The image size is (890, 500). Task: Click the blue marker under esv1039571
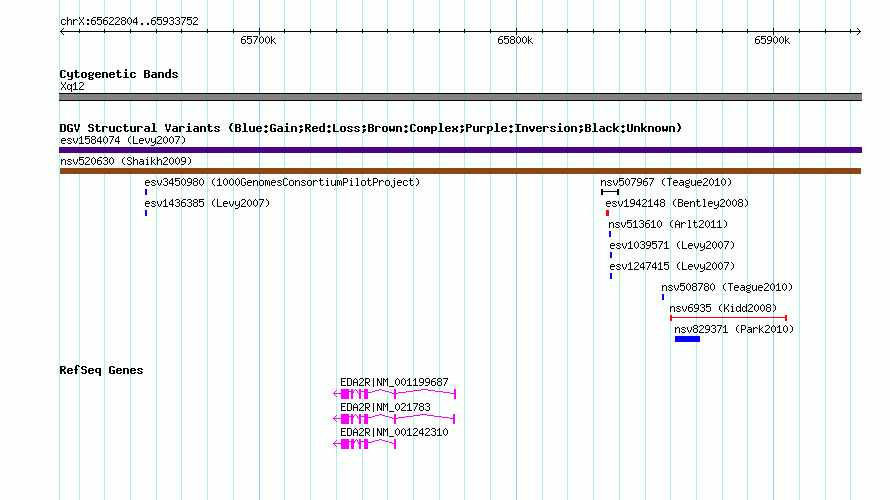pos(611,255)
